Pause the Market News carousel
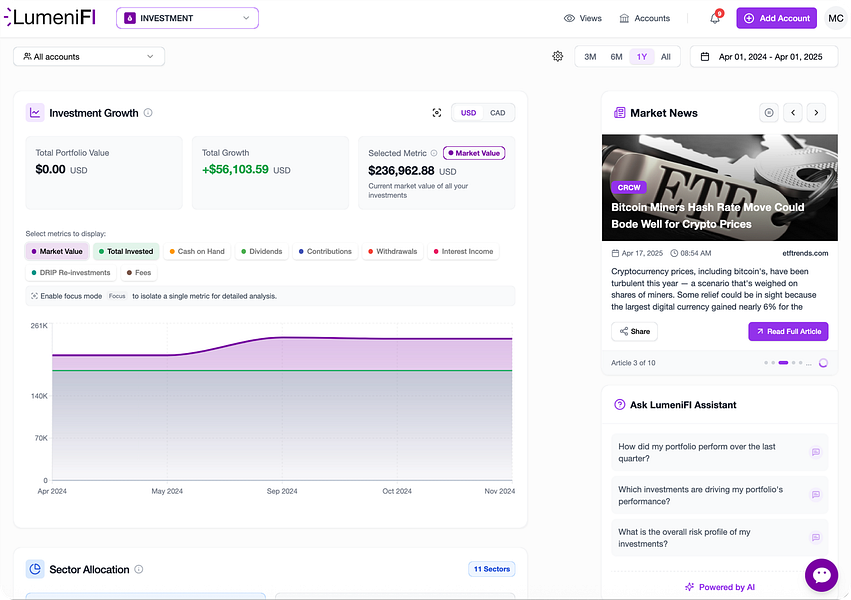The height and width of the screenshot is (600, 851). [x=769, y=113]
